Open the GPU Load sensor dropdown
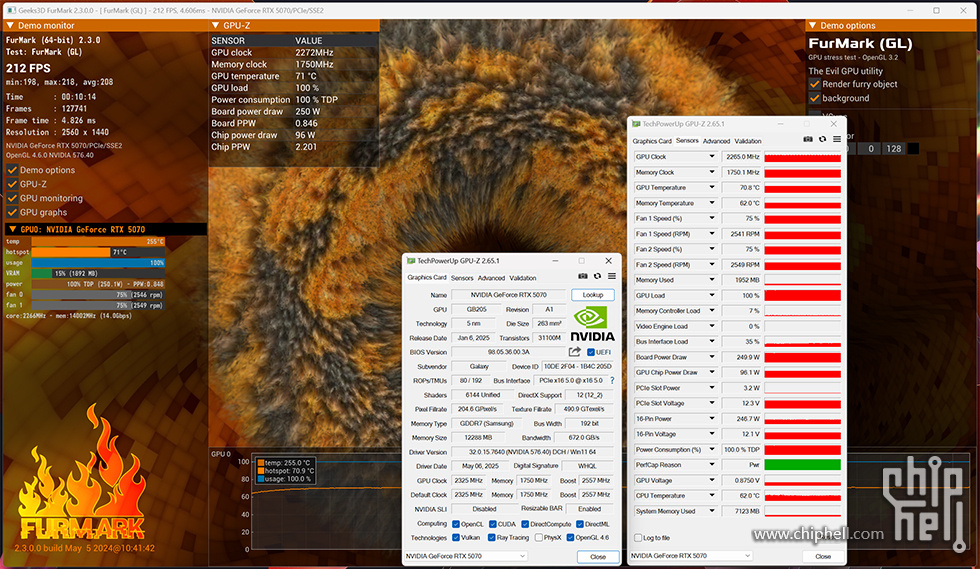The image size is (980, 569). click(x=711, y=295)
